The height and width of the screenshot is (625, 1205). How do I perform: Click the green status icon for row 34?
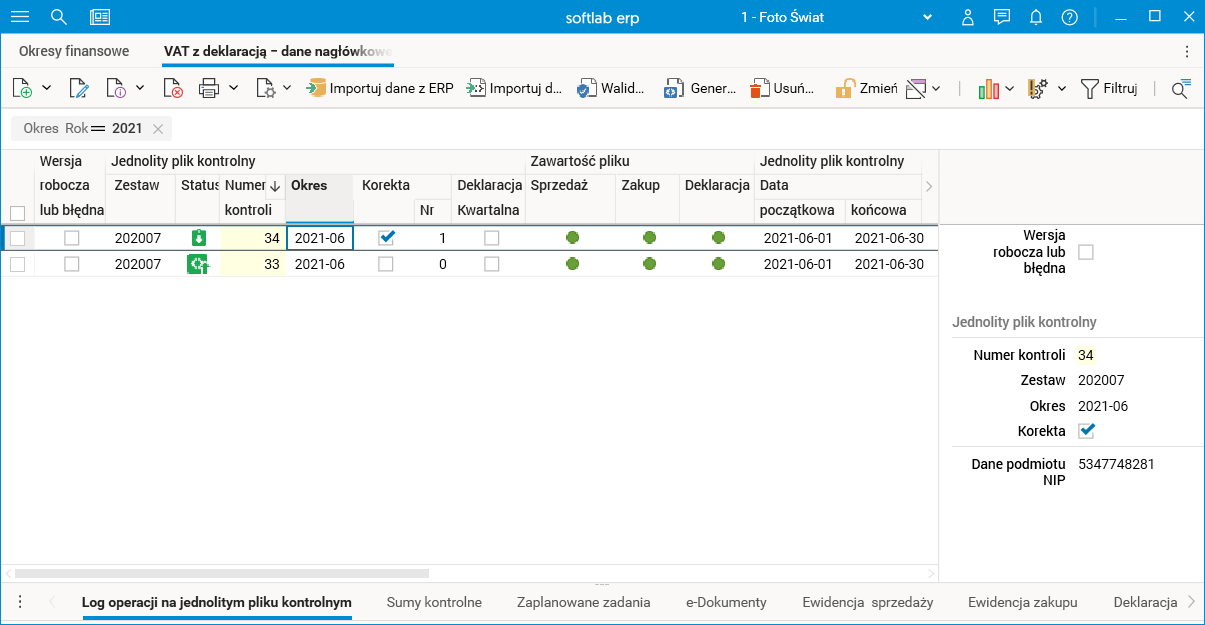[197, 238]
